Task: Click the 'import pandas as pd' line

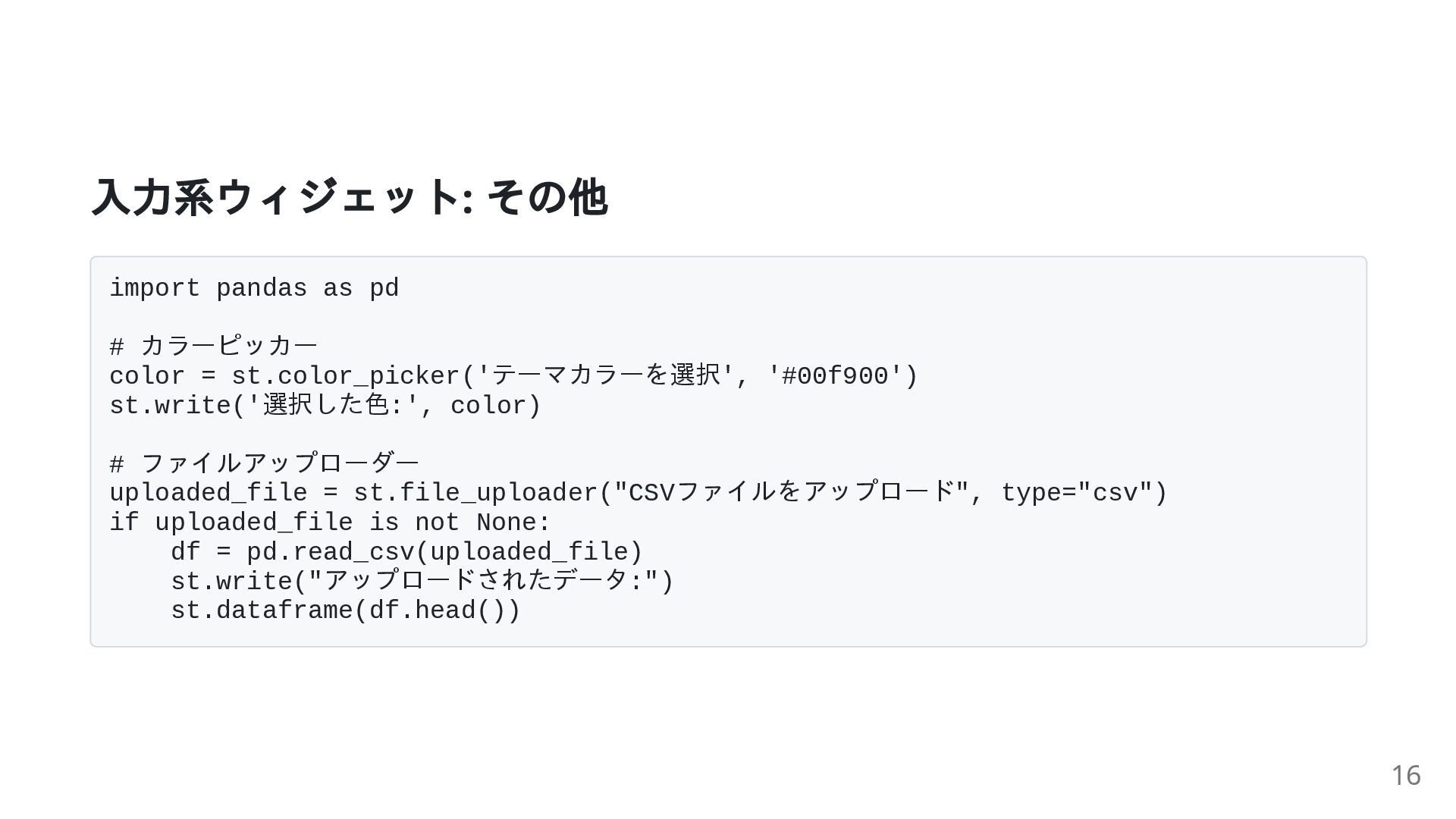Action: click(x=254, y=289)
